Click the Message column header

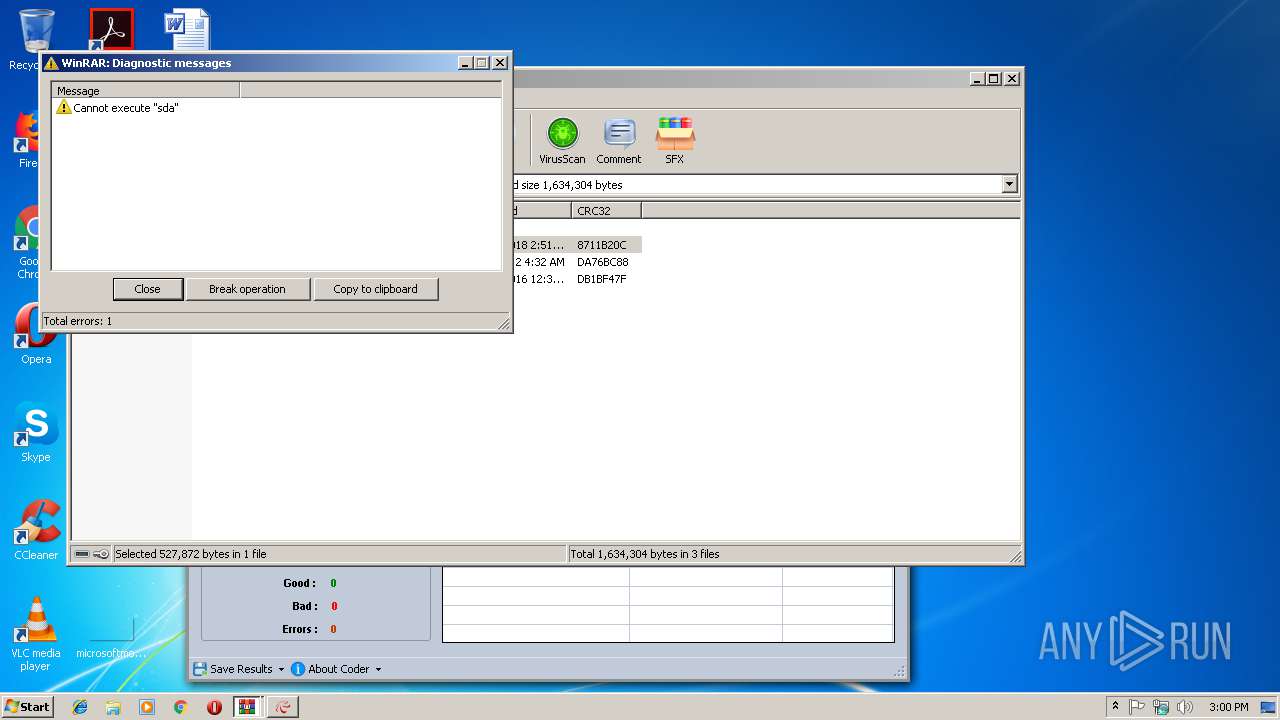coord(146,91)
